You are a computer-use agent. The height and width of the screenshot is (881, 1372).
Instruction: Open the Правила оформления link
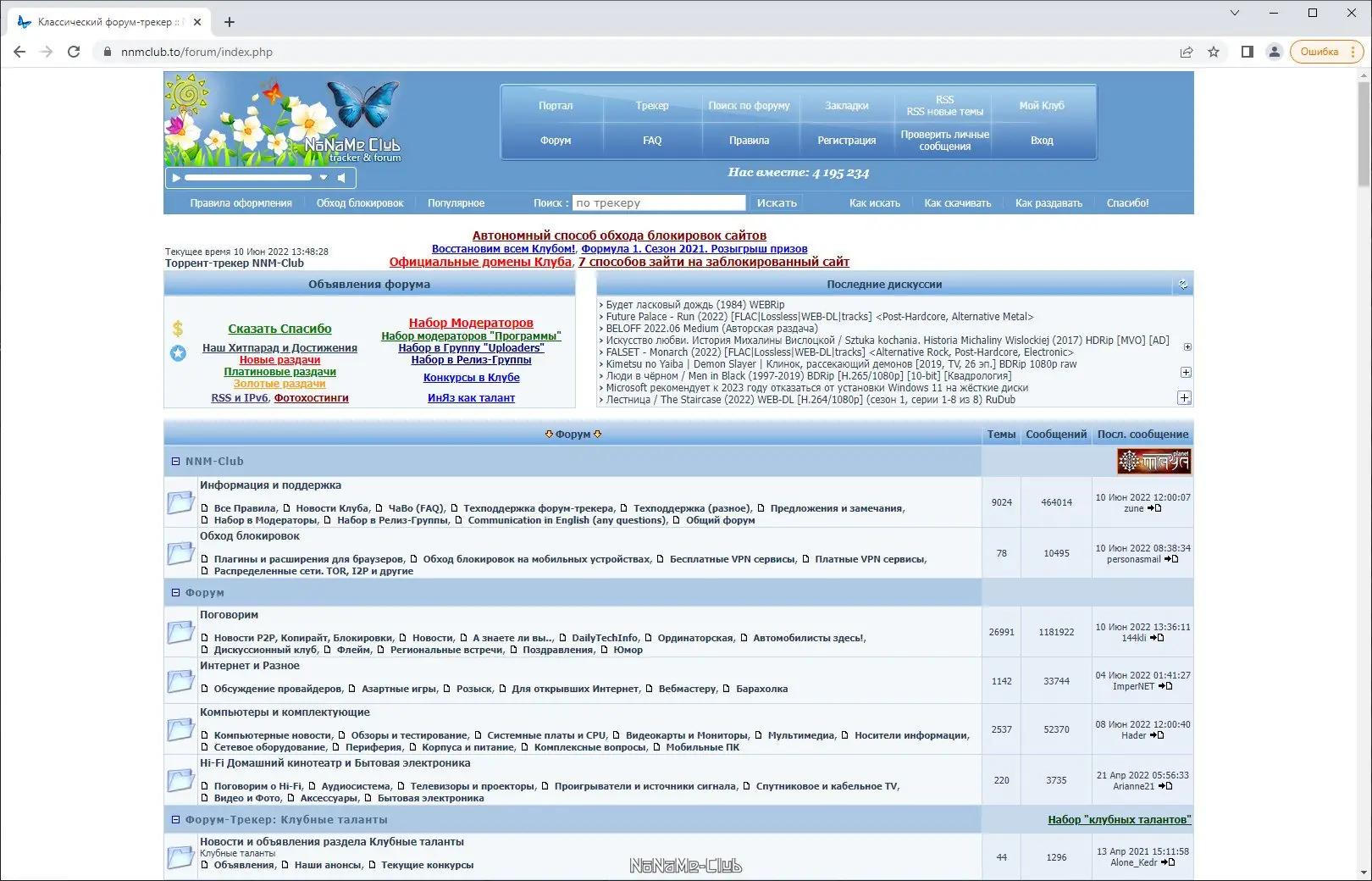point(241,203)
